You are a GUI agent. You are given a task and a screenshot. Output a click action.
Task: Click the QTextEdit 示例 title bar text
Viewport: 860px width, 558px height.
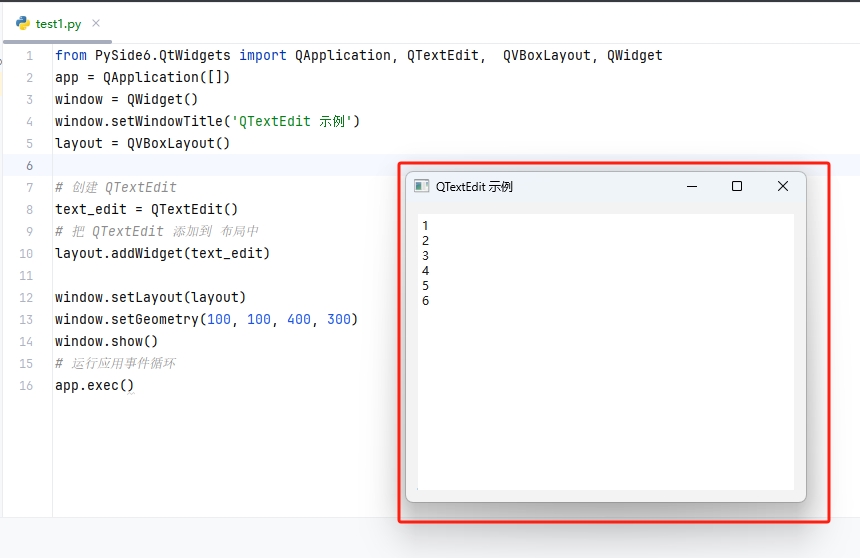click(474, 186)
